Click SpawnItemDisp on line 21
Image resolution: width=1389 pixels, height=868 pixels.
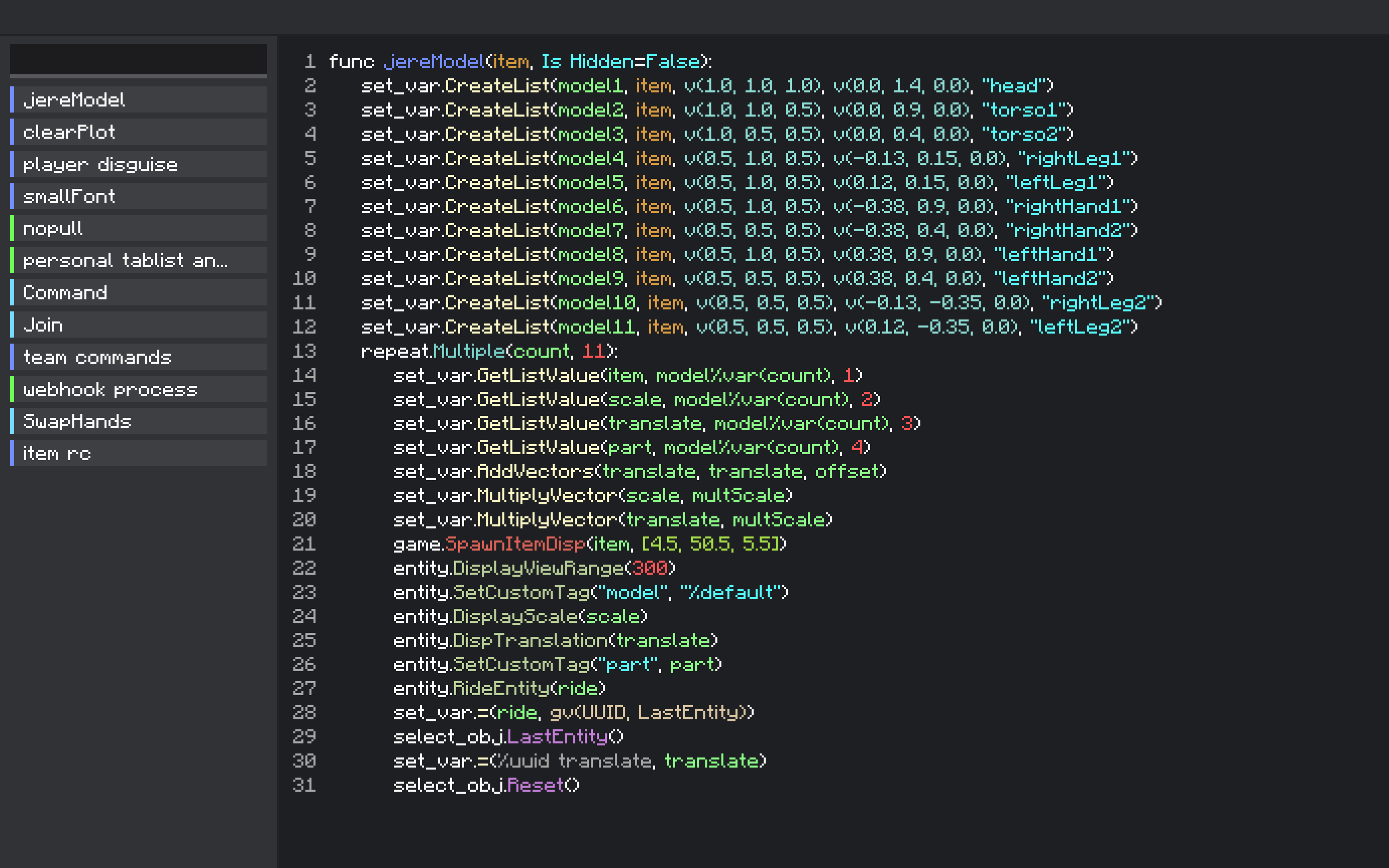tap(514, 544)
